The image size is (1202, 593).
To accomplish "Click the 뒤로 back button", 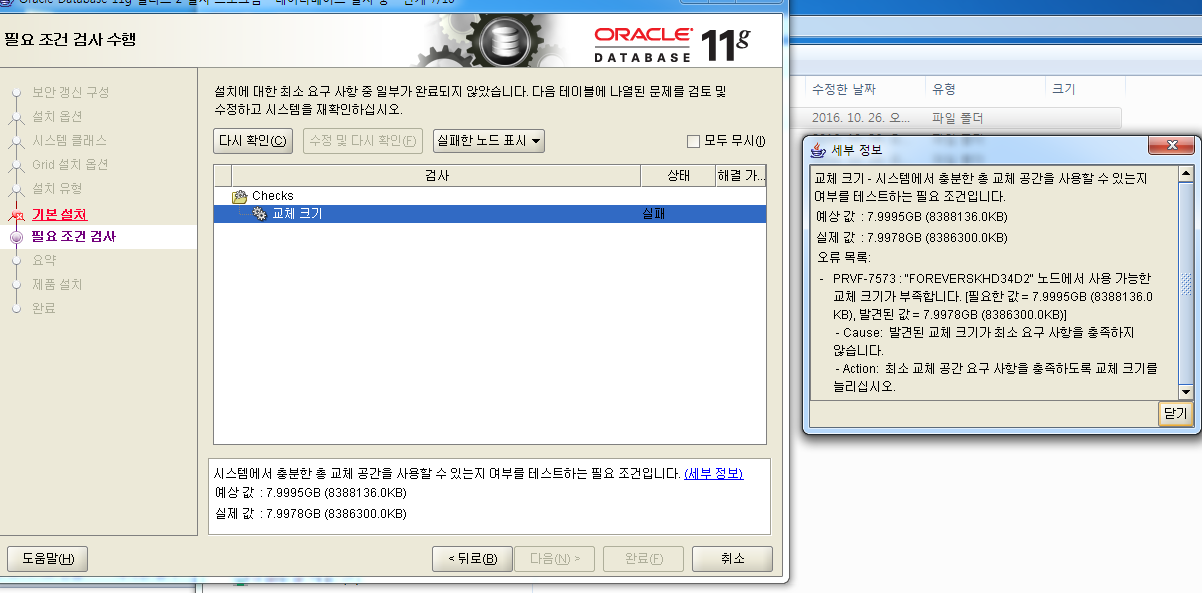I will pos(472,558).
